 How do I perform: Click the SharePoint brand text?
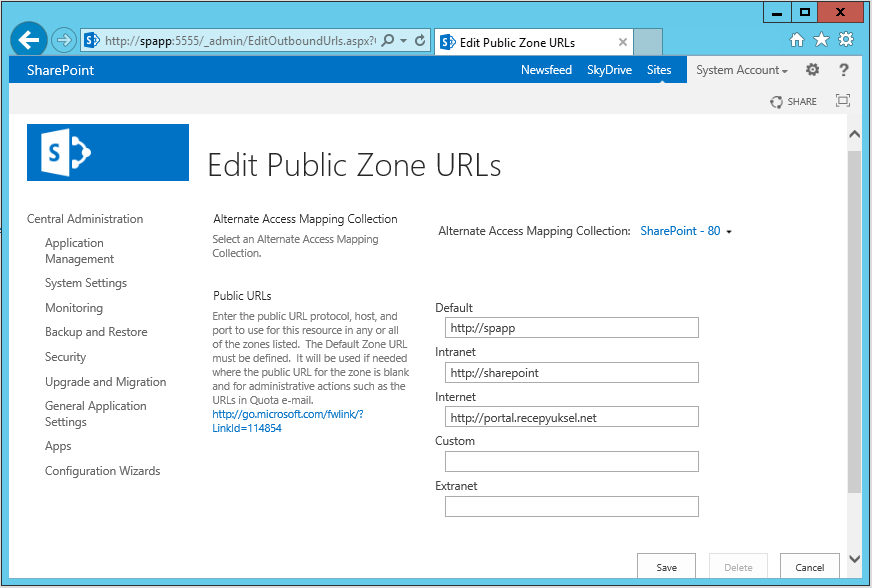(61, 70)
